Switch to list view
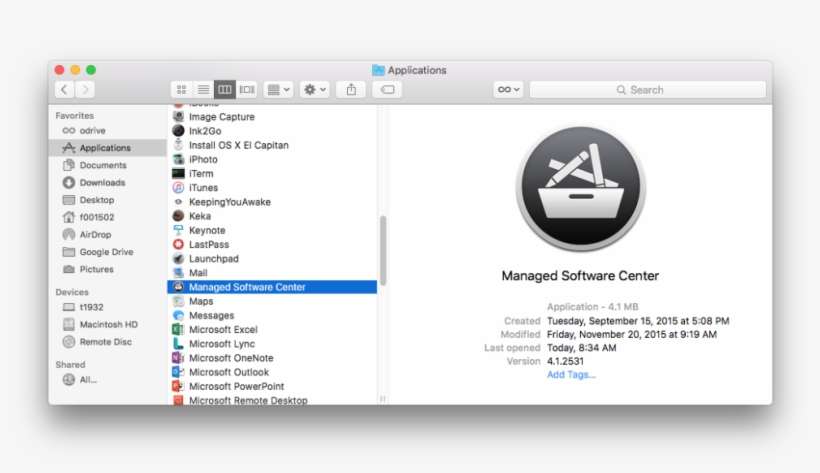The image size is (820, 473). click(x=203, y=90)
